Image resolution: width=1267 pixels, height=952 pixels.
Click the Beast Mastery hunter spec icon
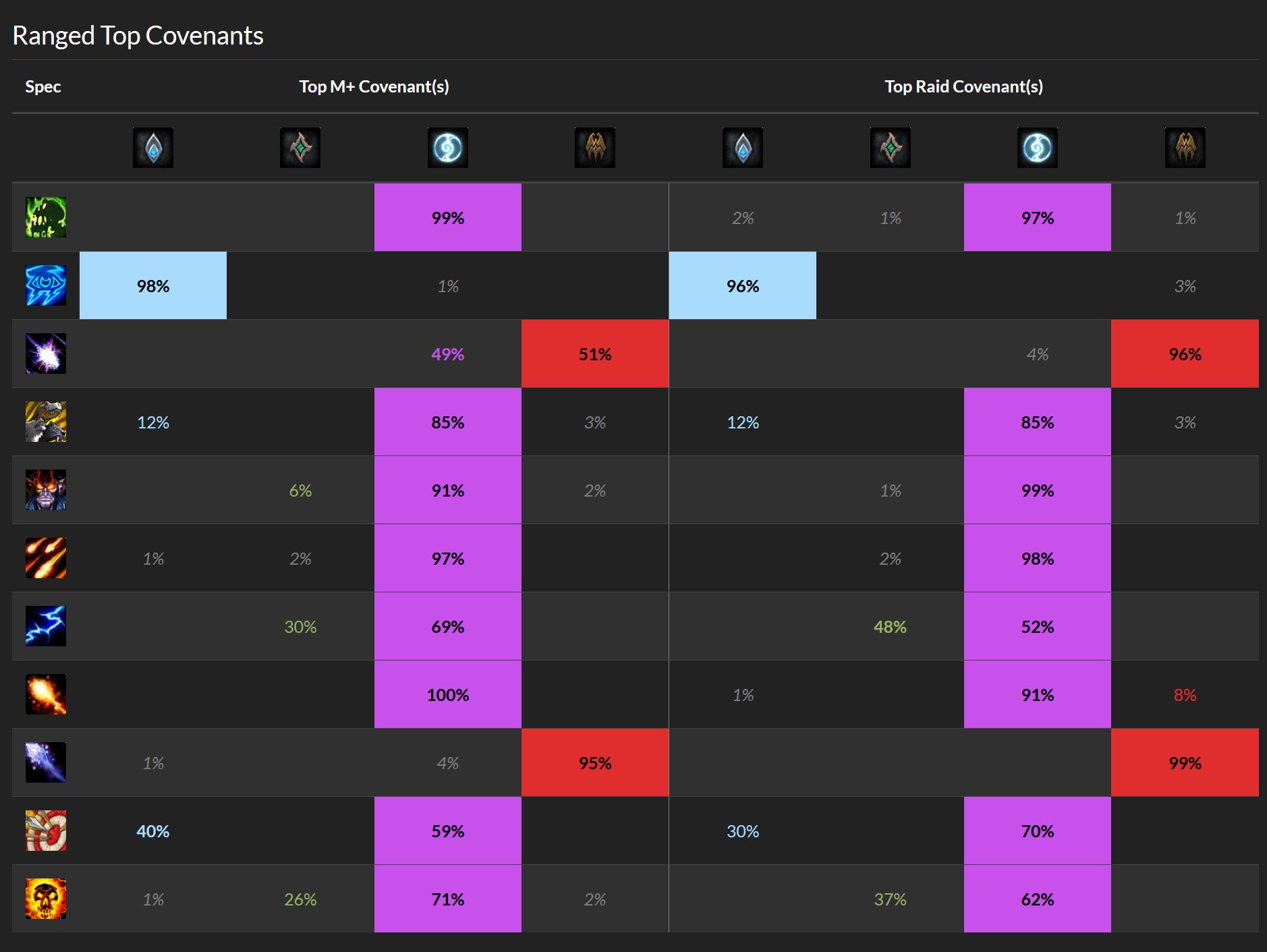(x=46, y=422)
